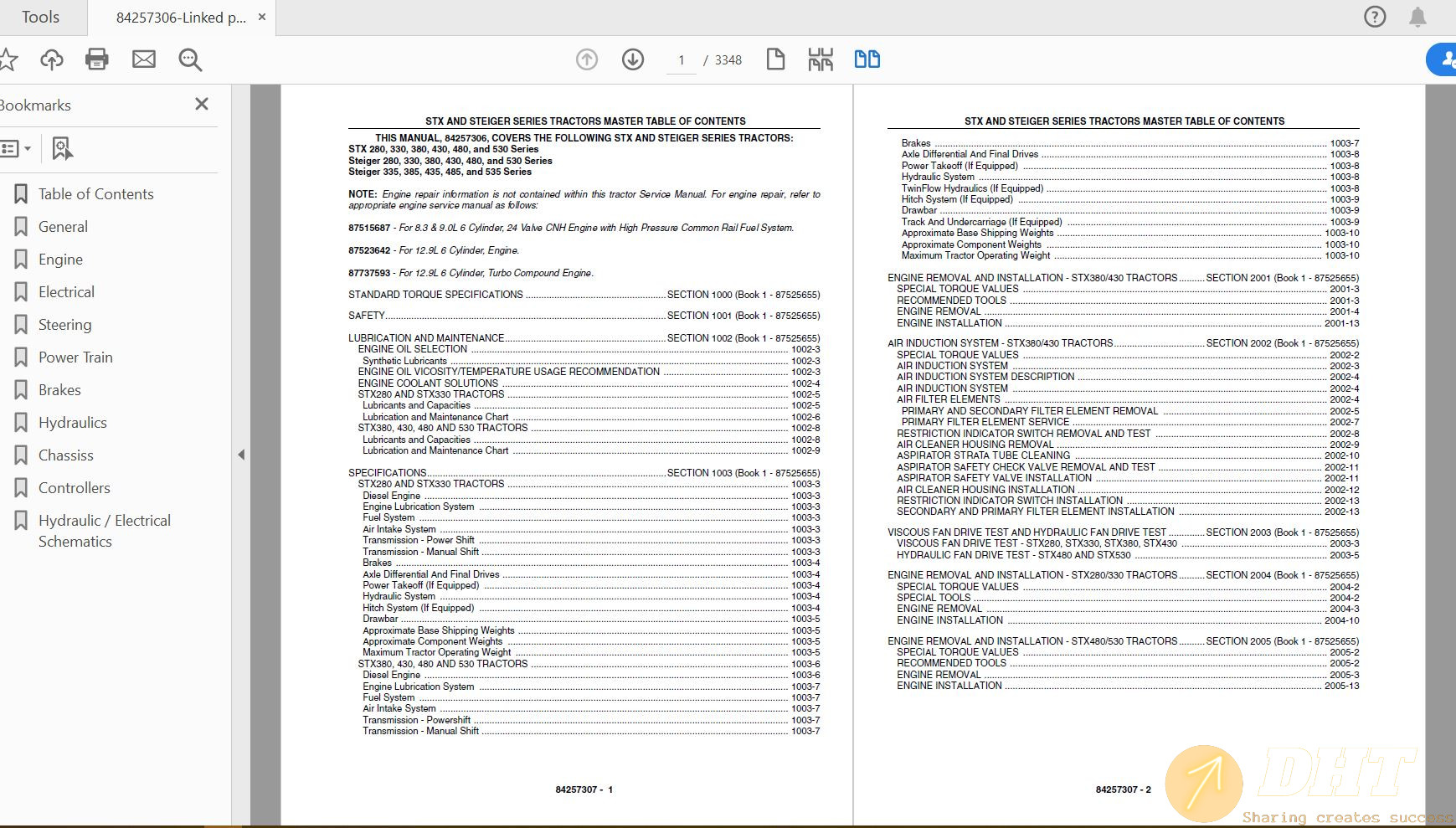Image resolution: width=1456 pixels, height=828 pixels.
Task: Open the Tools tab
Action: point(40,17)
